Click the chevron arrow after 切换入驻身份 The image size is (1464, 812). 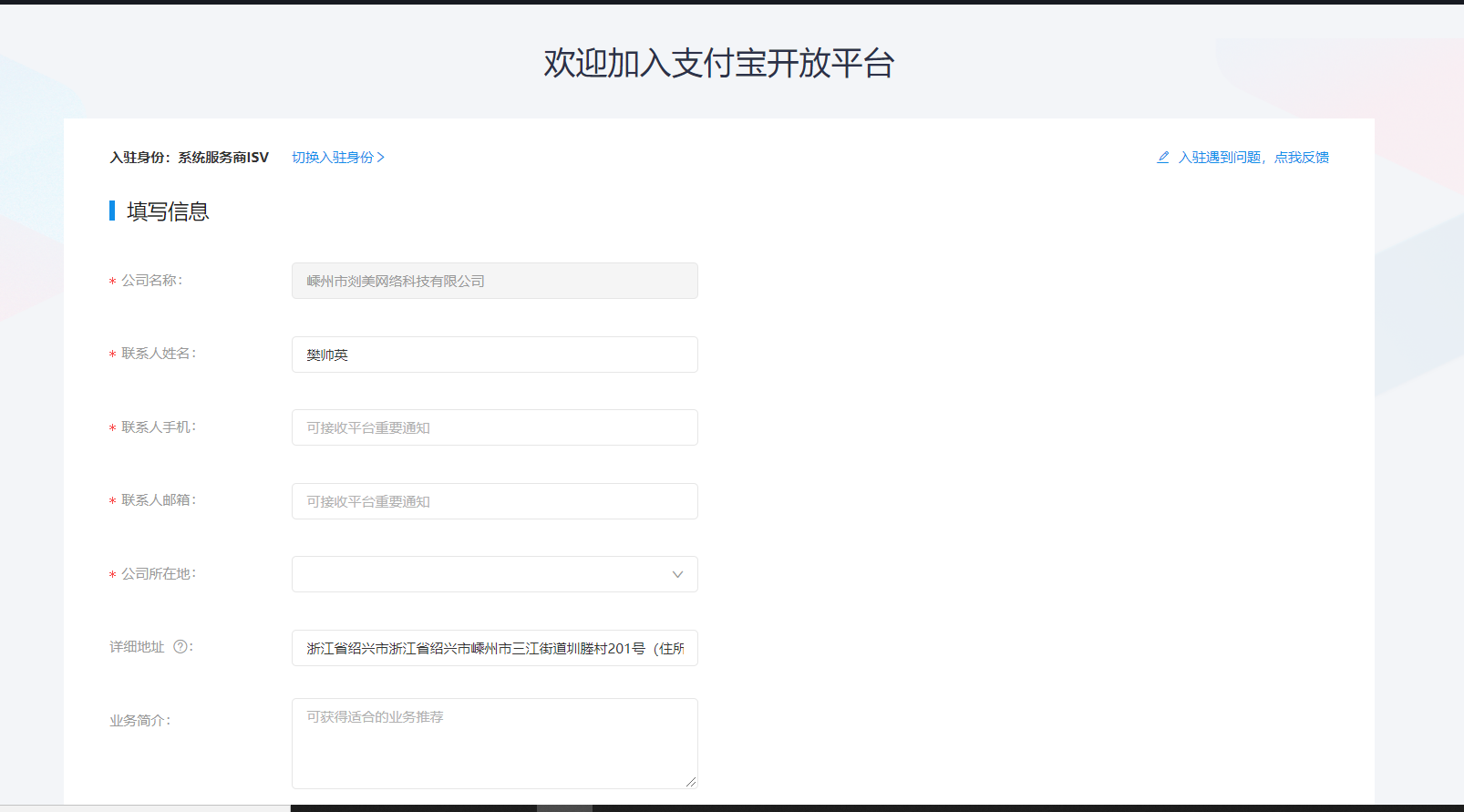click(381, 158)
